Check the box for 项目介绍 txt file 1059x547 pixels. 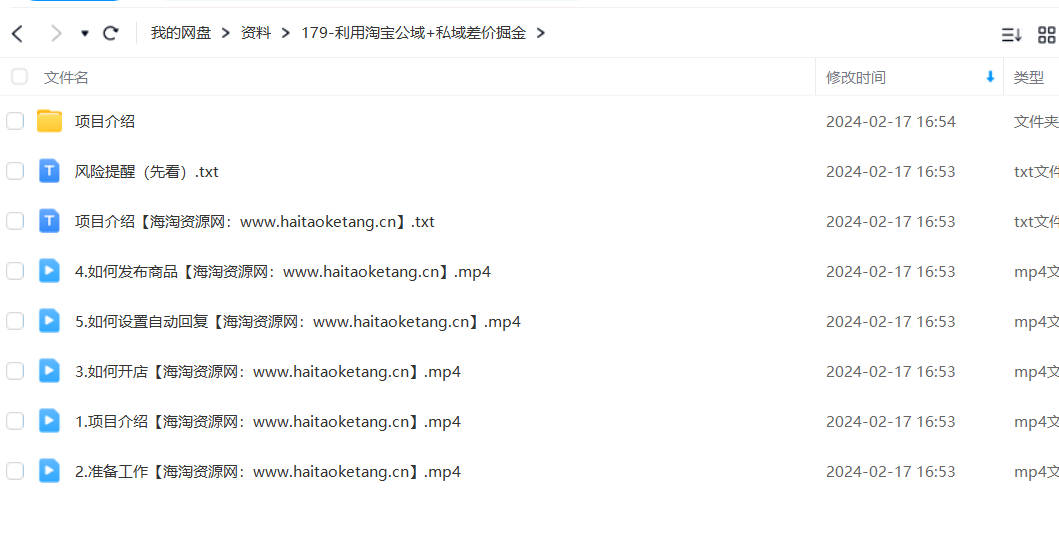15,221
